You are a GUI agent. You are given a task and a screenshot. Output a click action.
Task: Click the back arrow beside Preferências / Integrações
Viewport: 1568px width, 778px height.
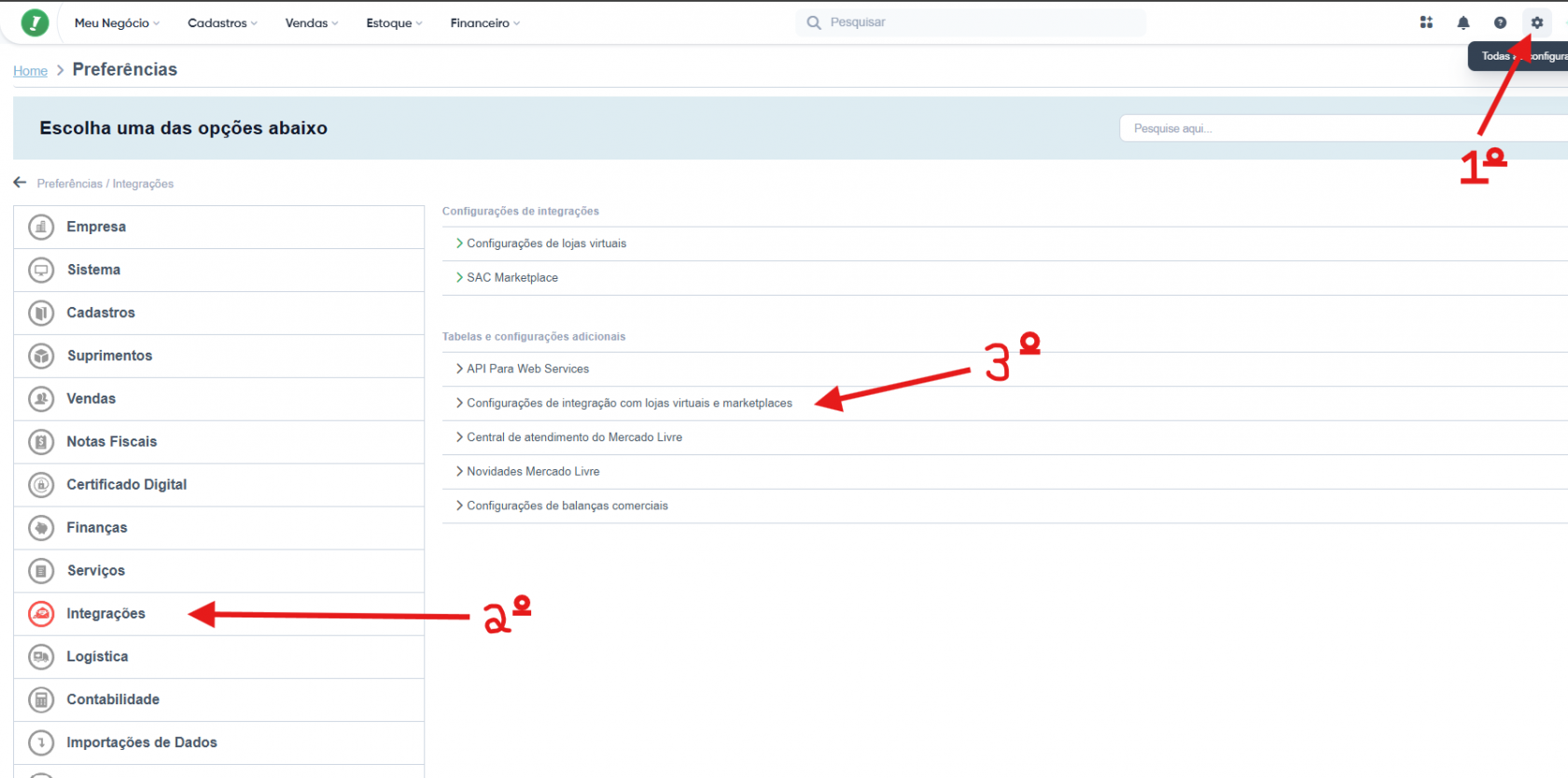[20, 183]
